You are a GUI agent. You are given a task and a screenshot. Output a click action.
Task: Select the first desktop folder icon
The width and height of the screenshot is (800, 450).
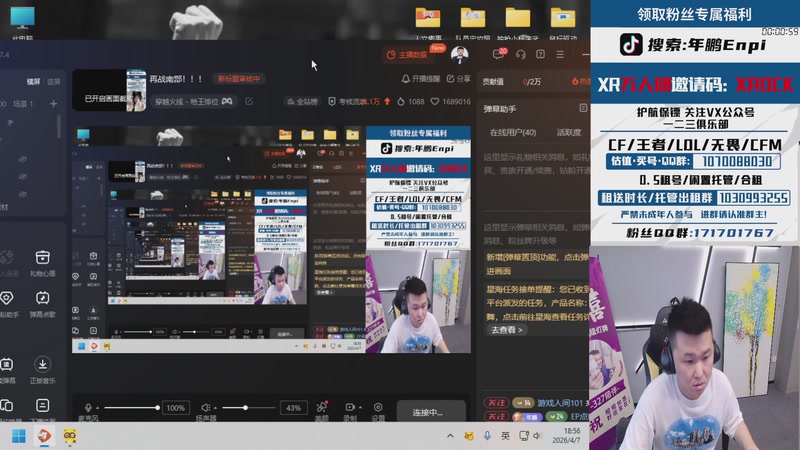pos(428,22)
